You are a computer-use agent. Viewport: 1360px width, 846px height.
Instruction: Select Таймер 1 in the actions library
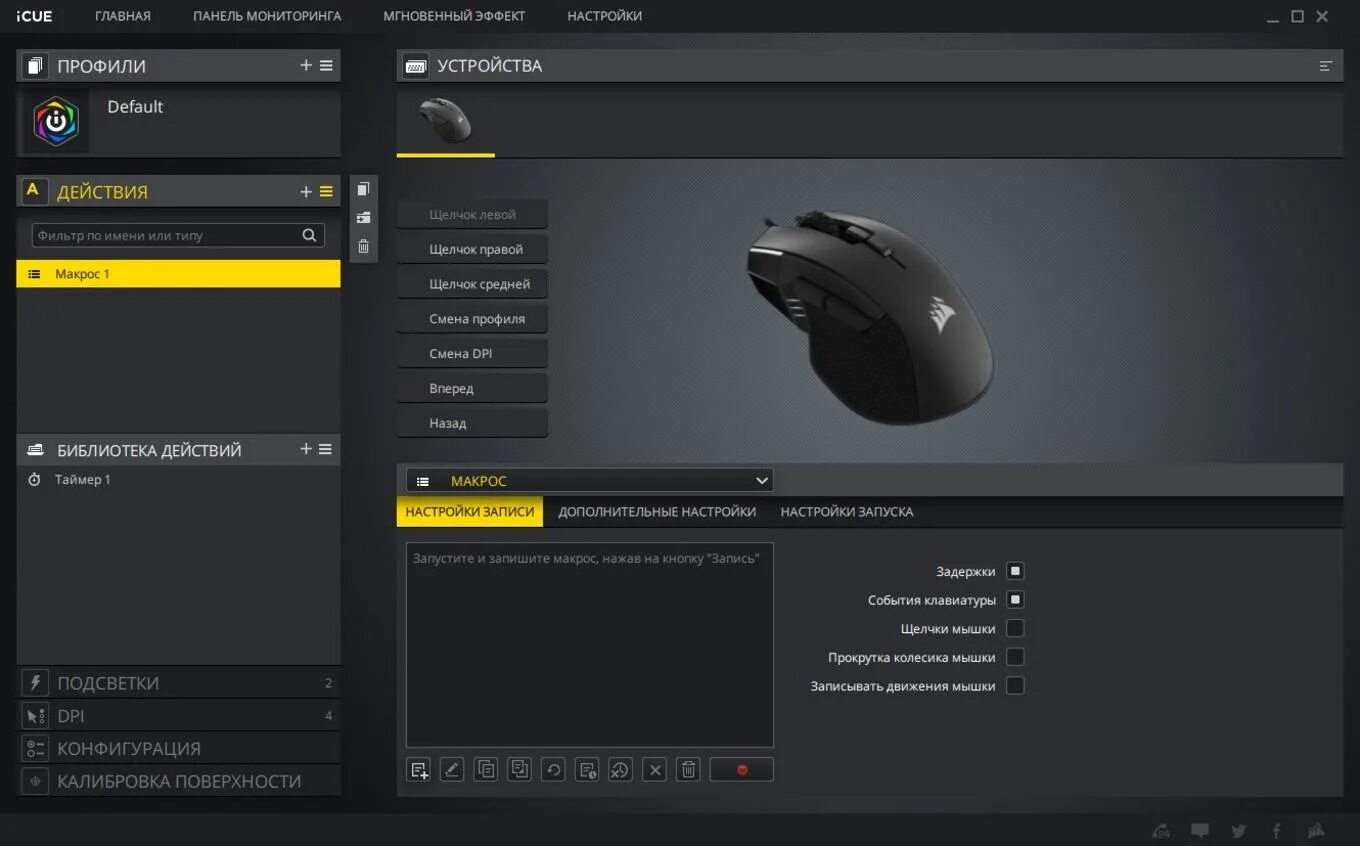click(178, 480)
